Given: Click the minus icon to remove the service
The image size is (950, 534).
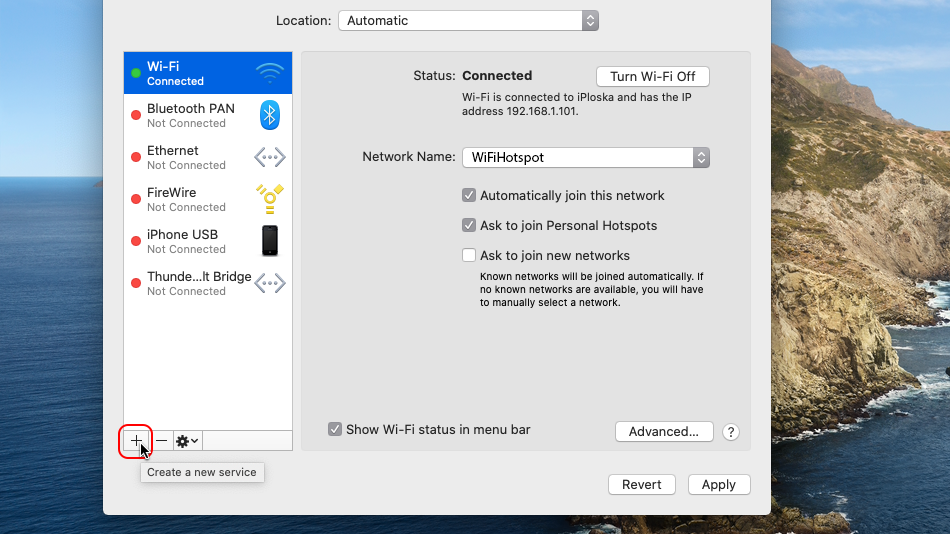Looking at the screenshot, I should [161, 441].
